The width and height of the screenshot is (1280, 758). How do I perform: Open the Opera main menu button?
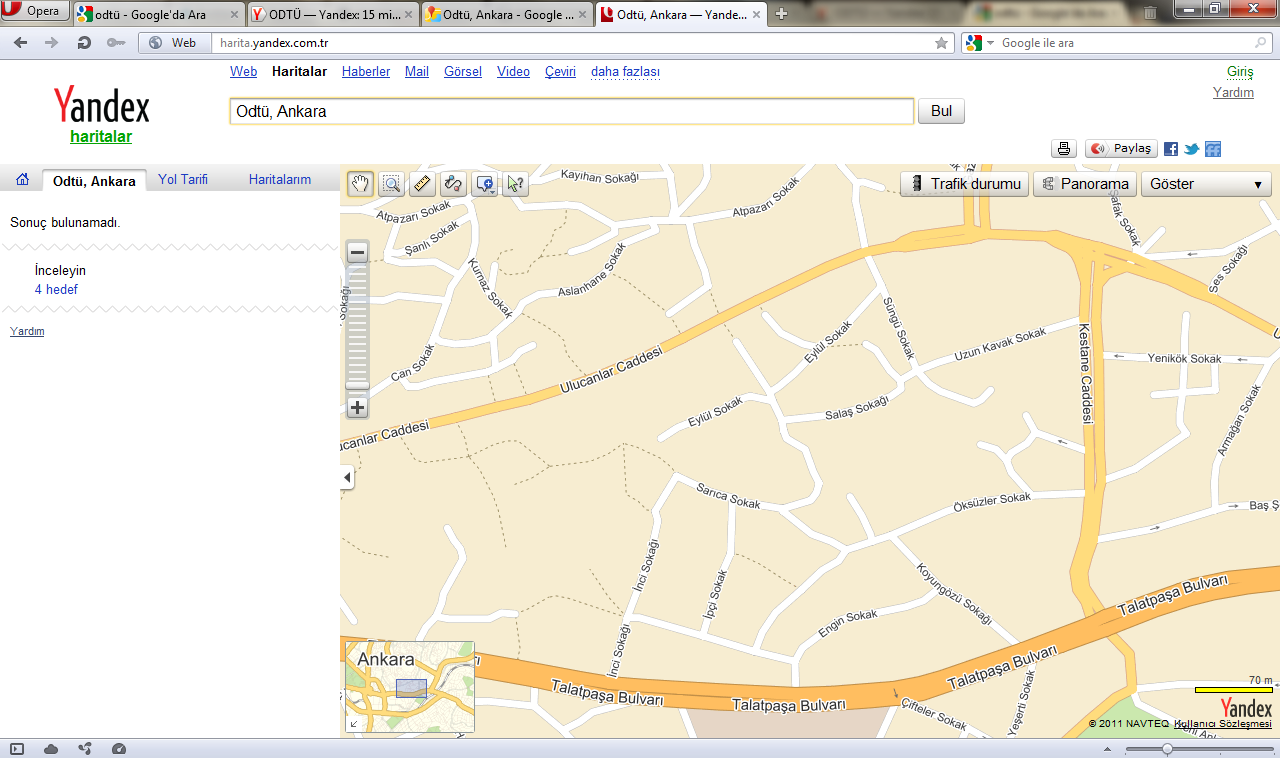pos(35,12)
